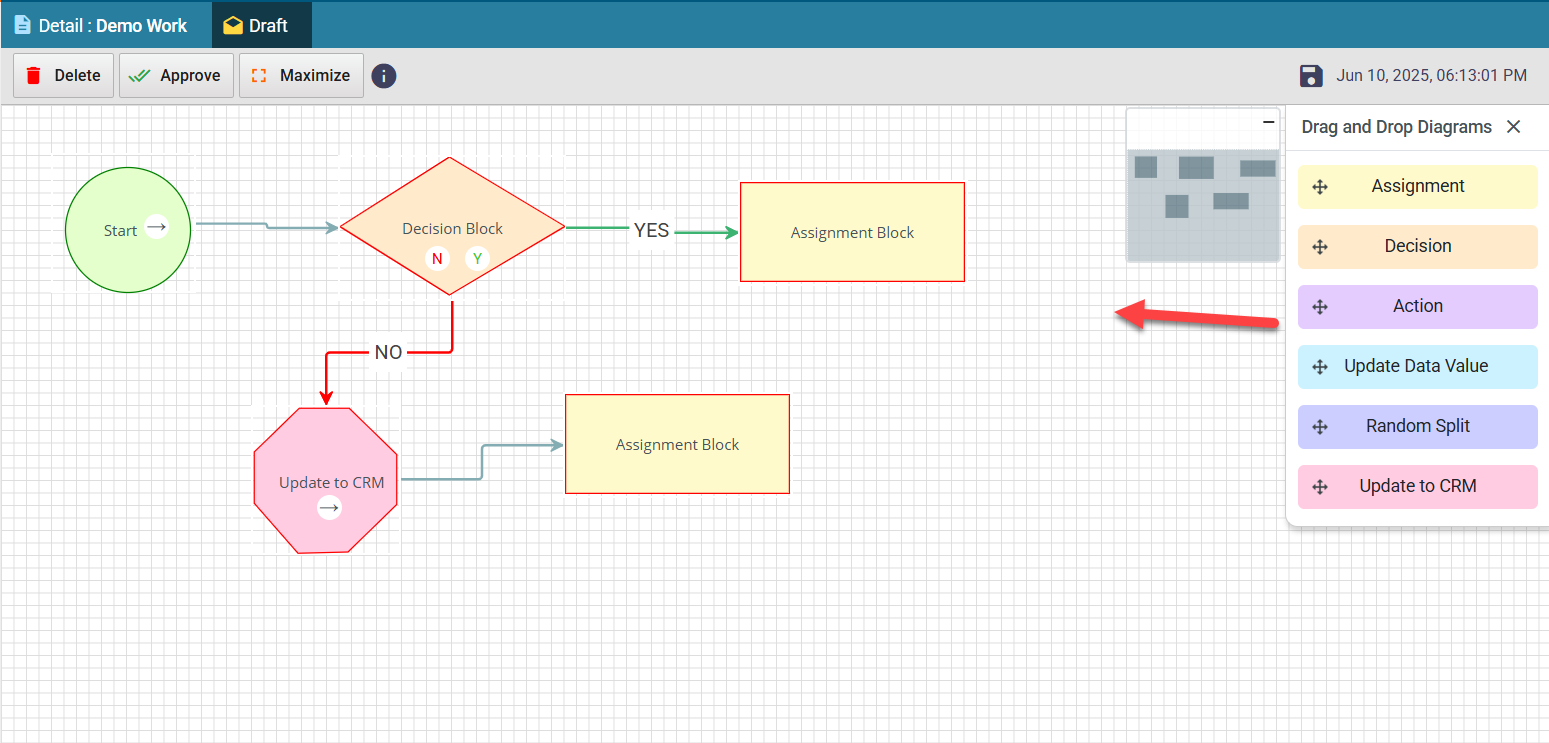Click the arrow port on Update to CRM node

(x=329, y=508)
